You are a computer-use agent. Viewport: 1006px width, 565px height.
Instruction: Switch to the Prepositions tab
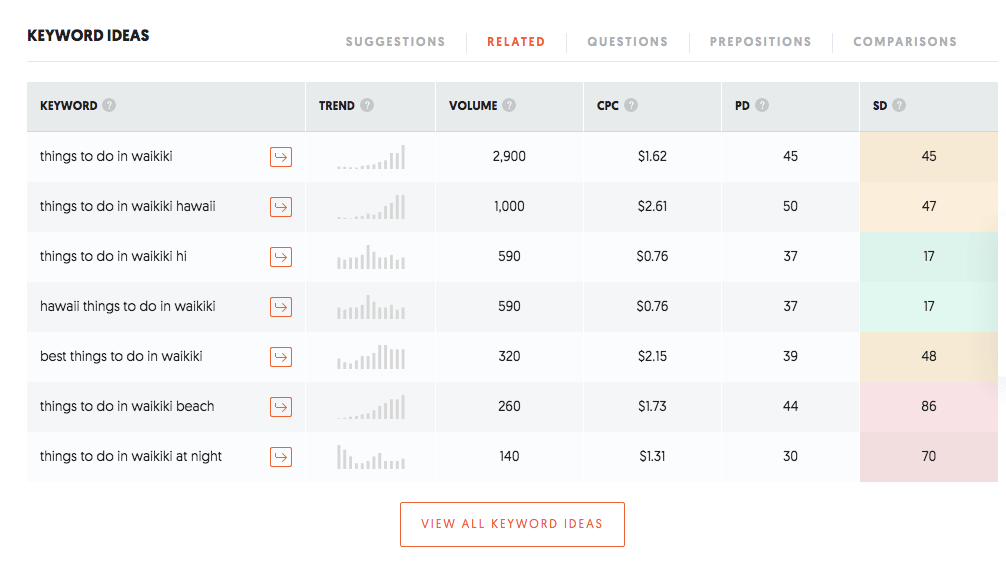click(760, 42)
